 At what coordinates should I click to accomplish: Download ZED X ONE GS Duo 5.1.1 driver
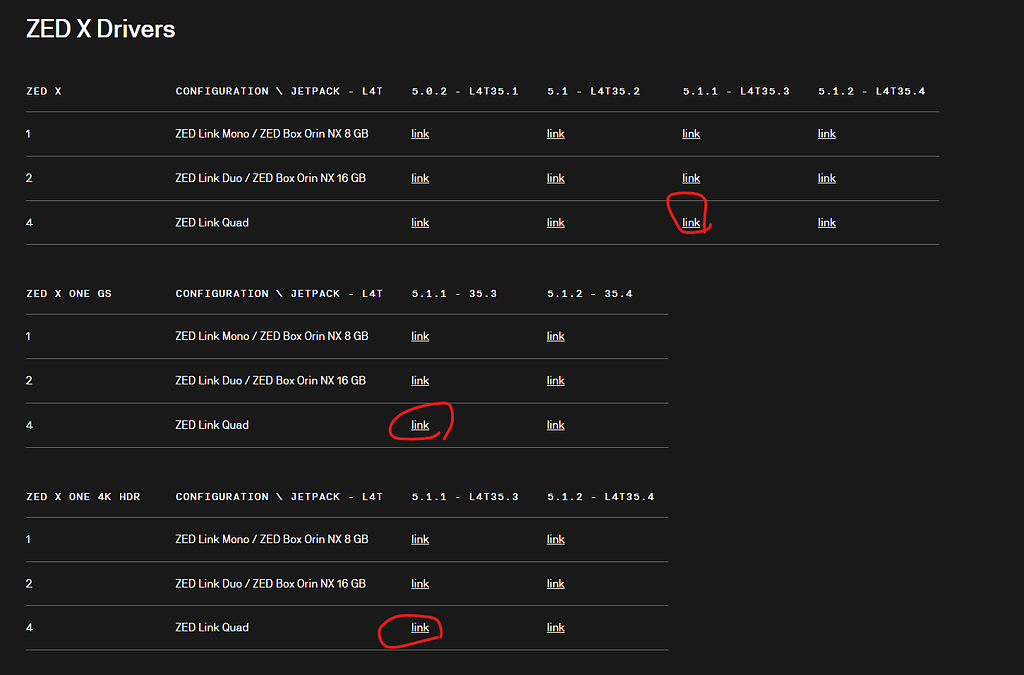[x=419, y=380]
